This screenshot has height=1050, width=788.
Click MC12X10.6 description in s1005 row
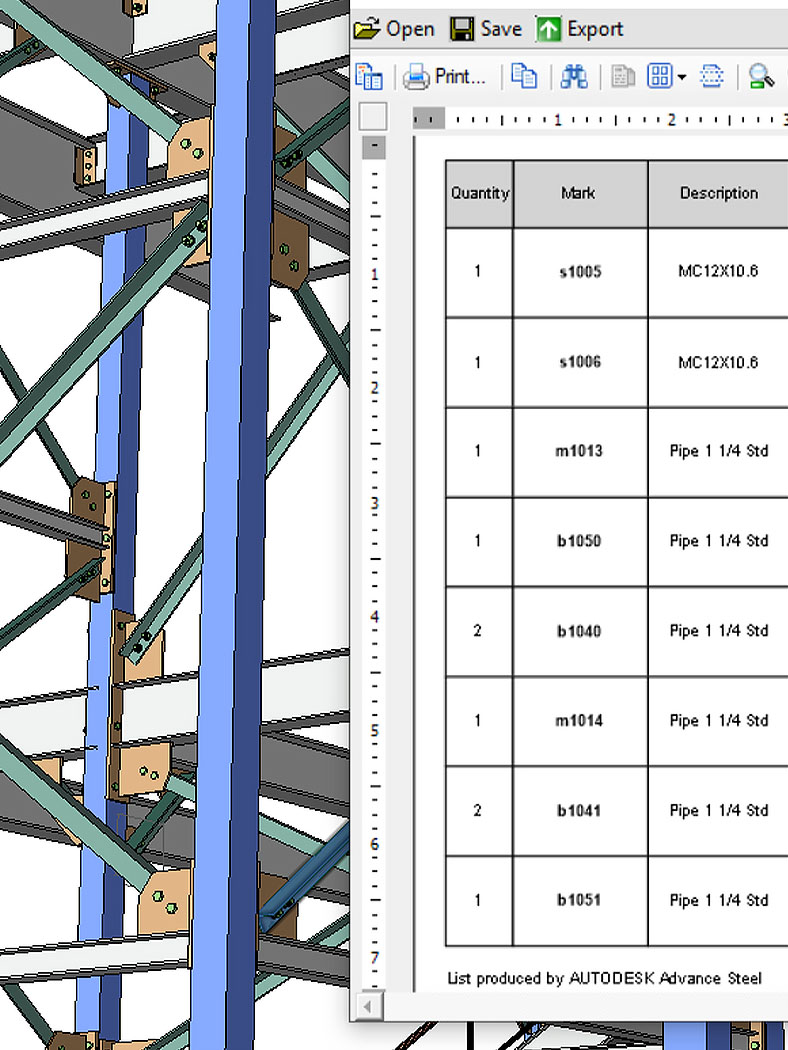718,271
